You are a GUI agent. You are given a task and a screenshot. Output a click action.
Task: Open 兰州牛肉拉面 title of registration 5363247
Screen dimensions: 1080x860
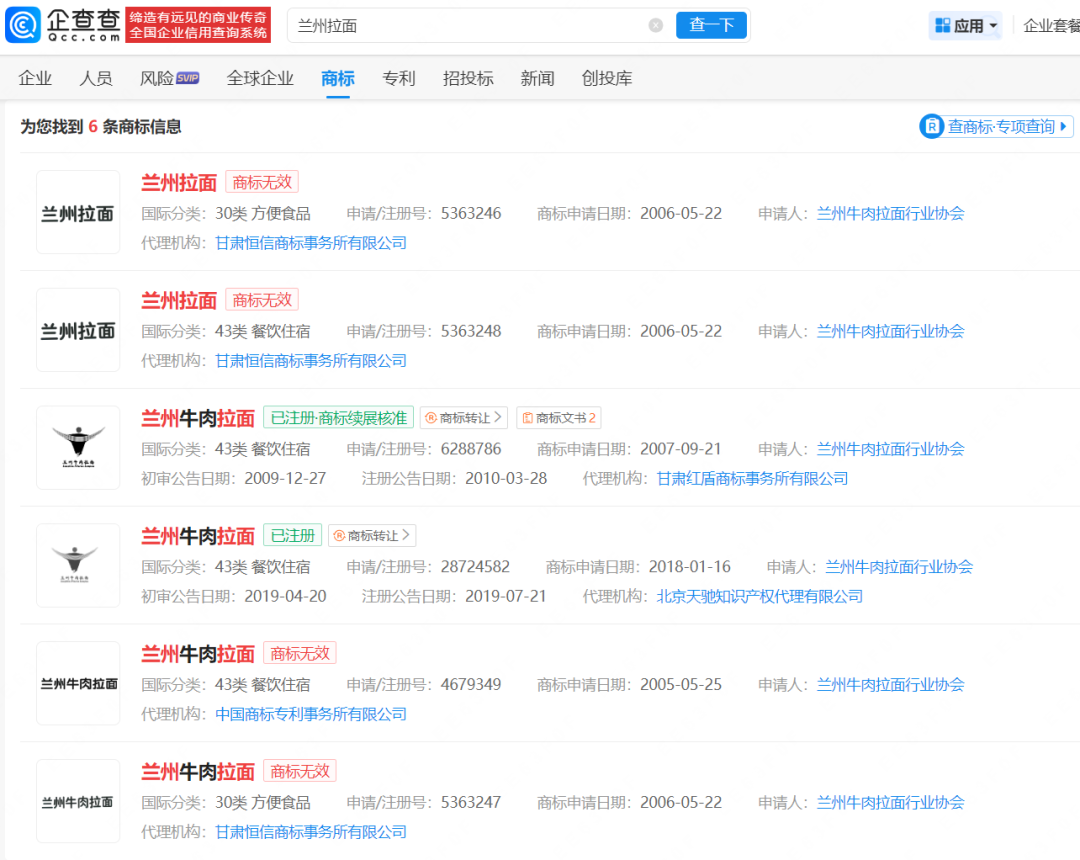[198, 771]
